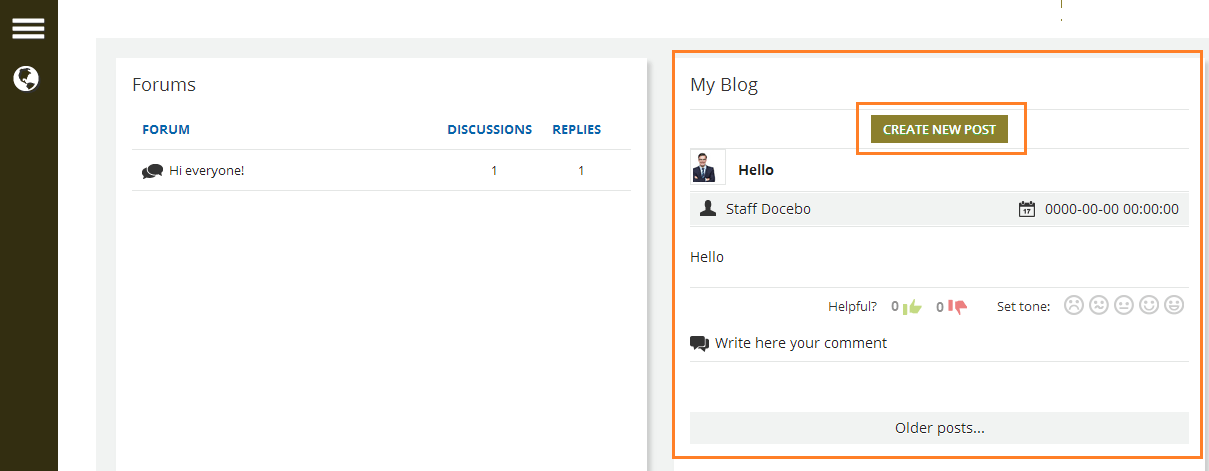1209x471 pixels.
Task: Click the thumbs down icon
Action: tap(957, 307)
